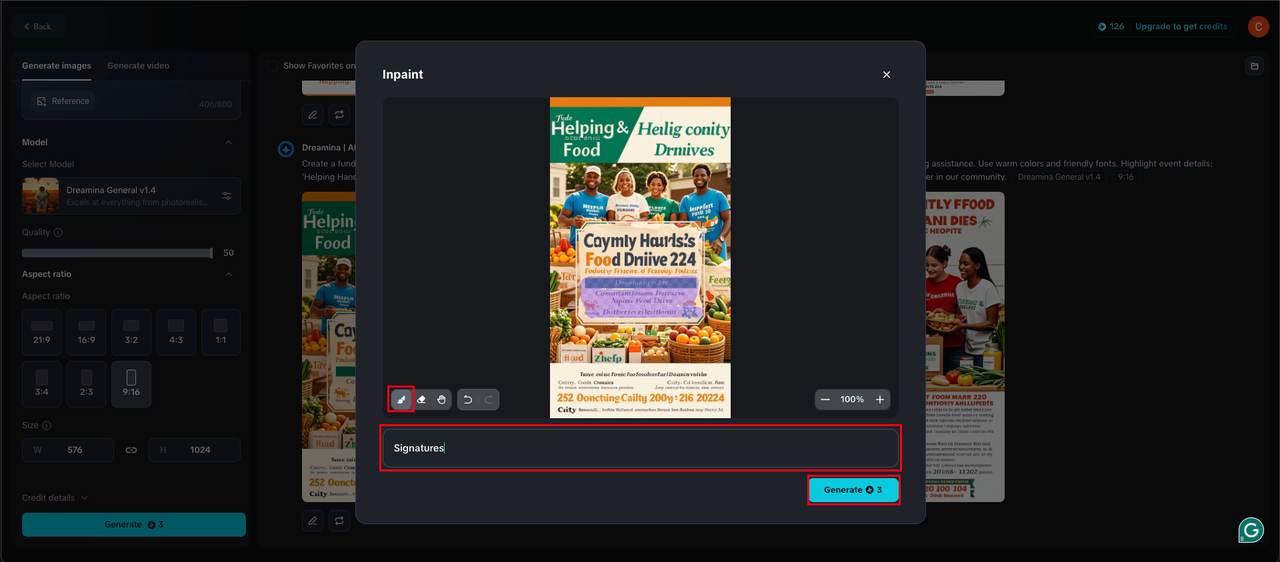Select the hand pan tool
The image size is (1280, 562).
tap(441, 399)
